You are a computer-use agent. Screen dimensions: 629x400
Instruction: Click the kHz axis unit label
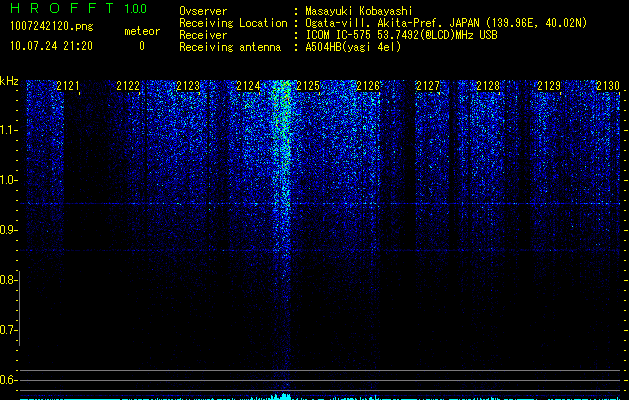pyautogui.click(x=9, y=81)
